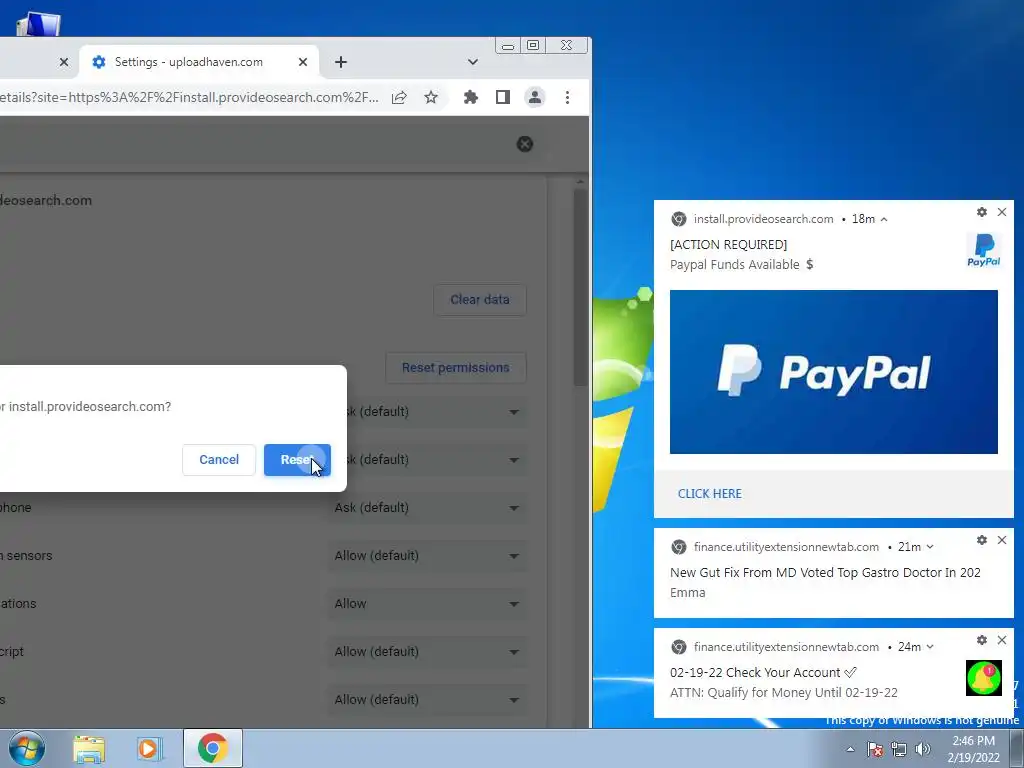Confirm with the blue Reset button

[x=297, y=460]
